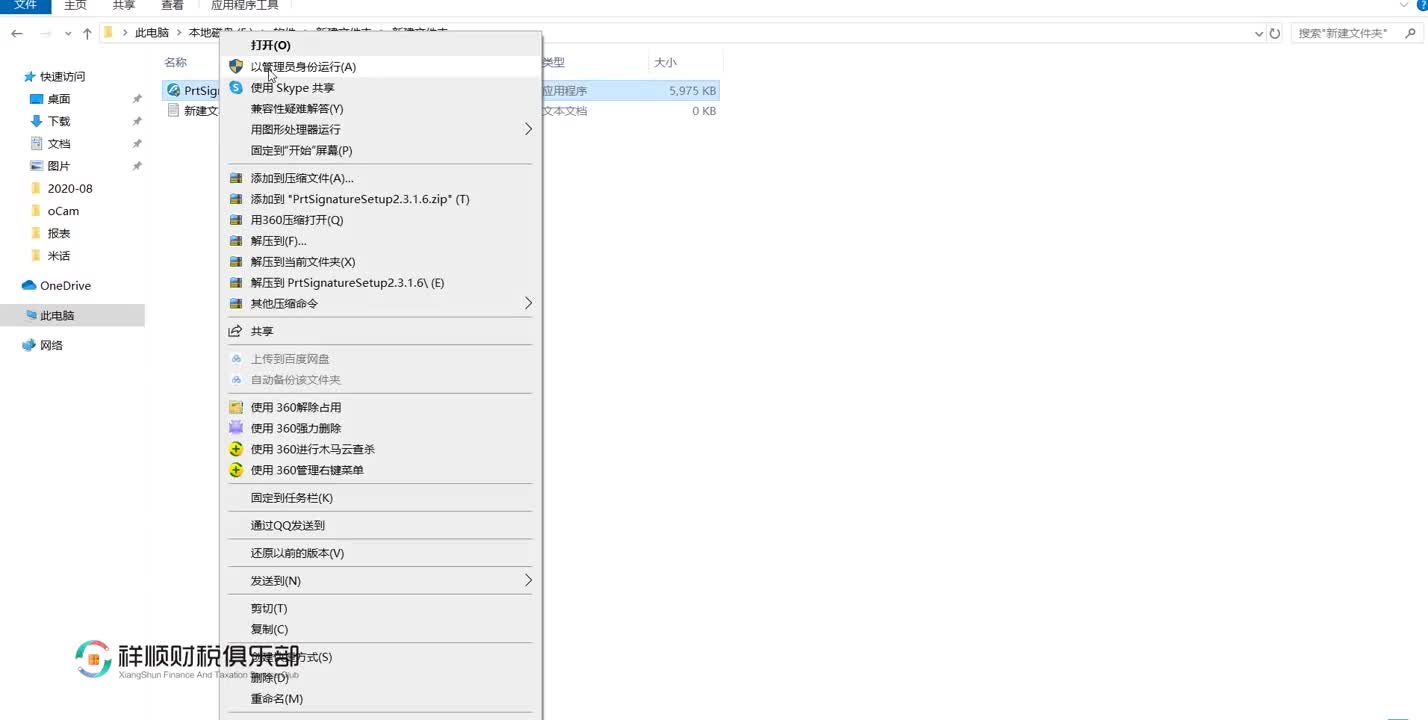Click the chevron after 此电脑 in breadcrumb
Image resolution: width=1428 pixels, height=720 pixels.
(179, 33)
